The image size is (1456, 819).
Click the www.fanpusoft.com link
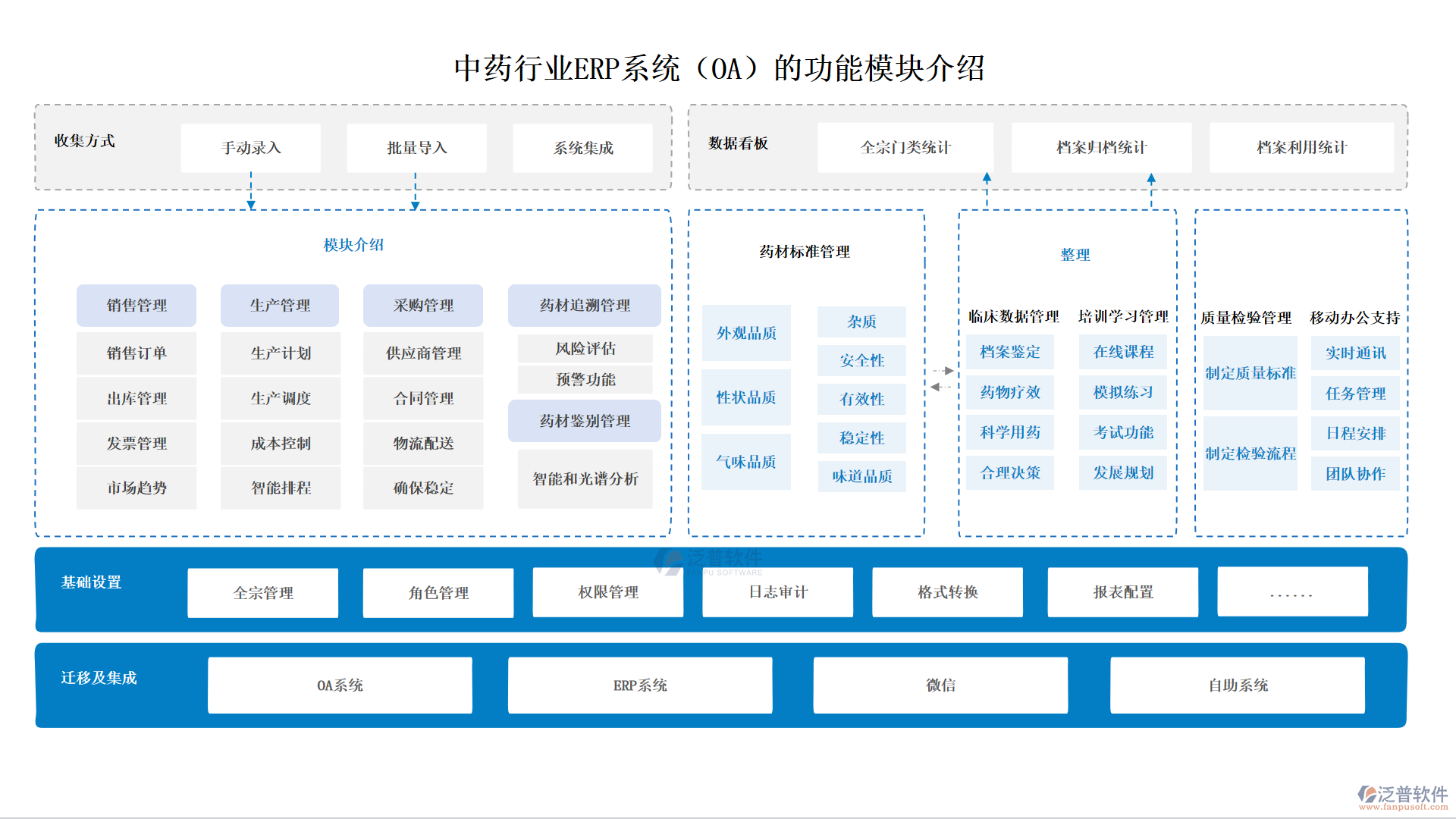(x=1402, y=807)
